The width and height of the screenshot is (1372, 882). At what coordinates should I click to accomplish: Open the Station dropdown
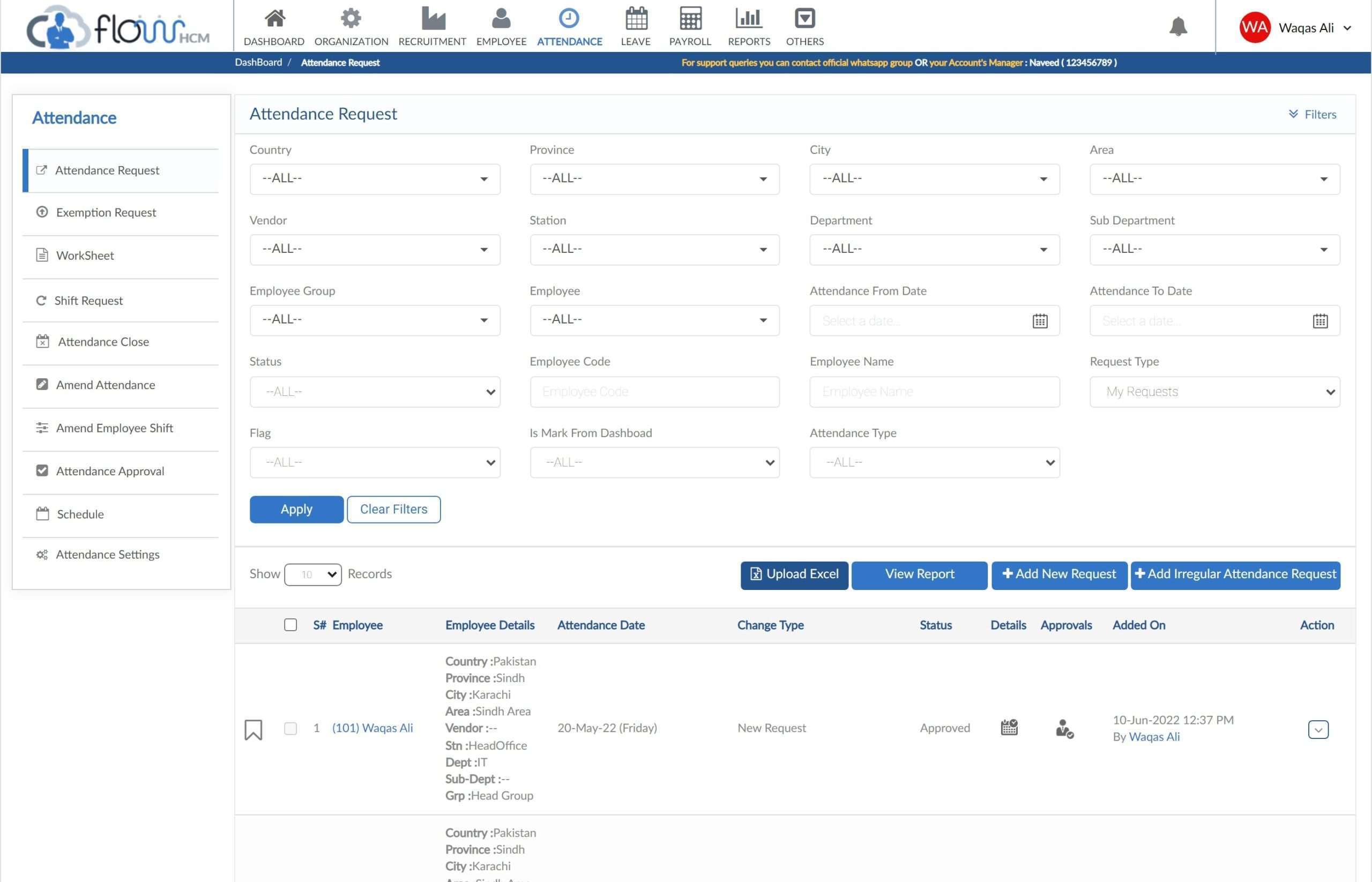(654, 249)
